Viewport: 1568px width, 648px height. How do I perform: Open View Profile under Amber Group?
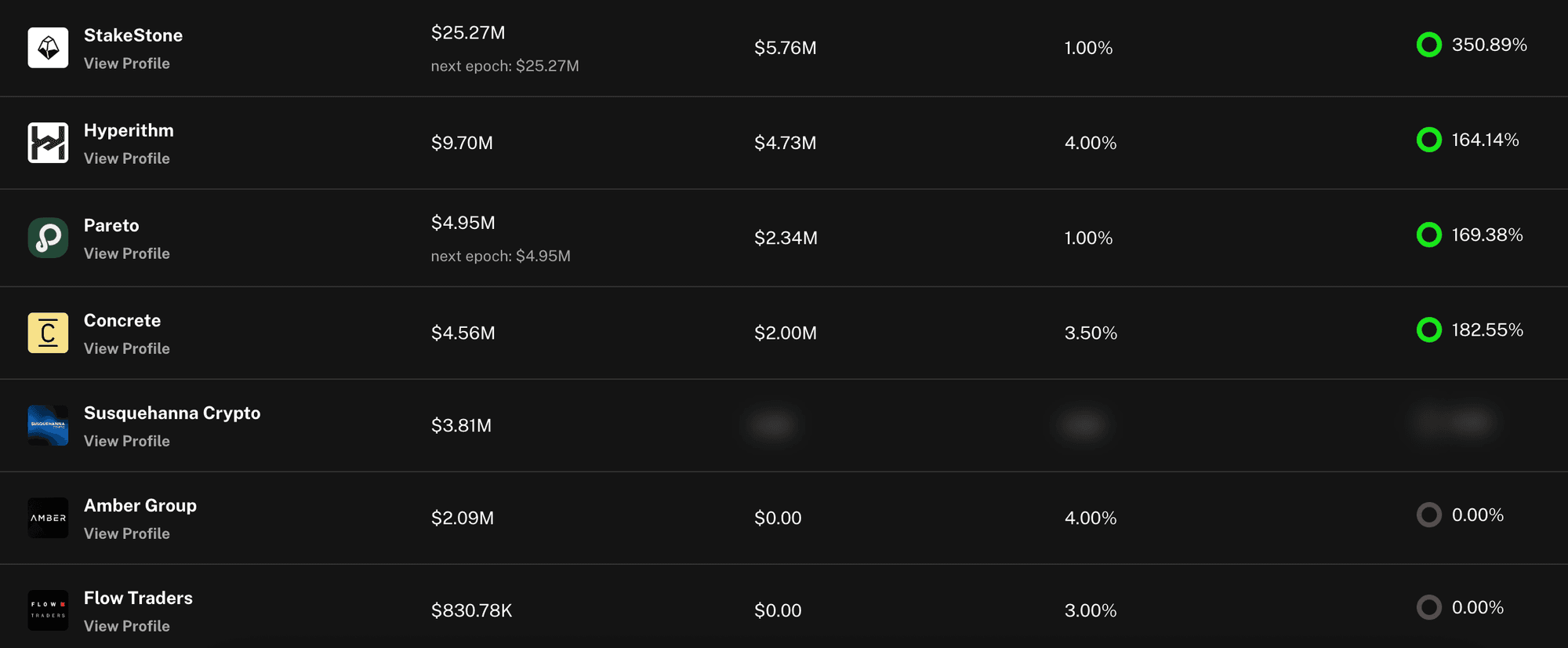[127, 533]
